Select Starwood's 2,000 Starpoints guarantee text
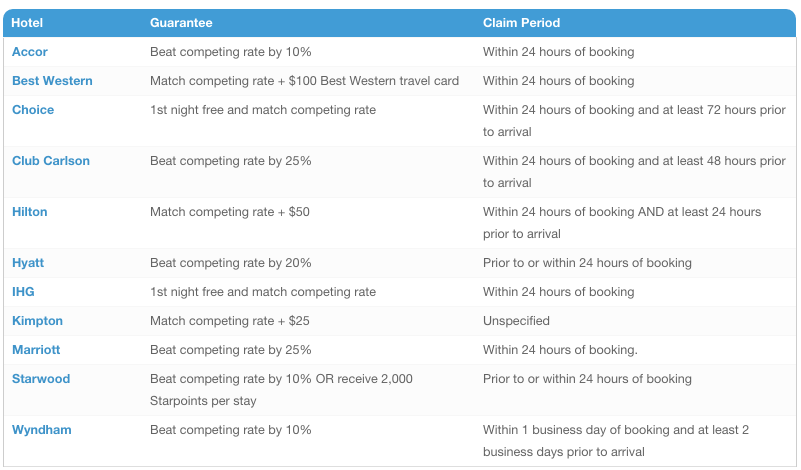801x470 pixels. (281, 390)
